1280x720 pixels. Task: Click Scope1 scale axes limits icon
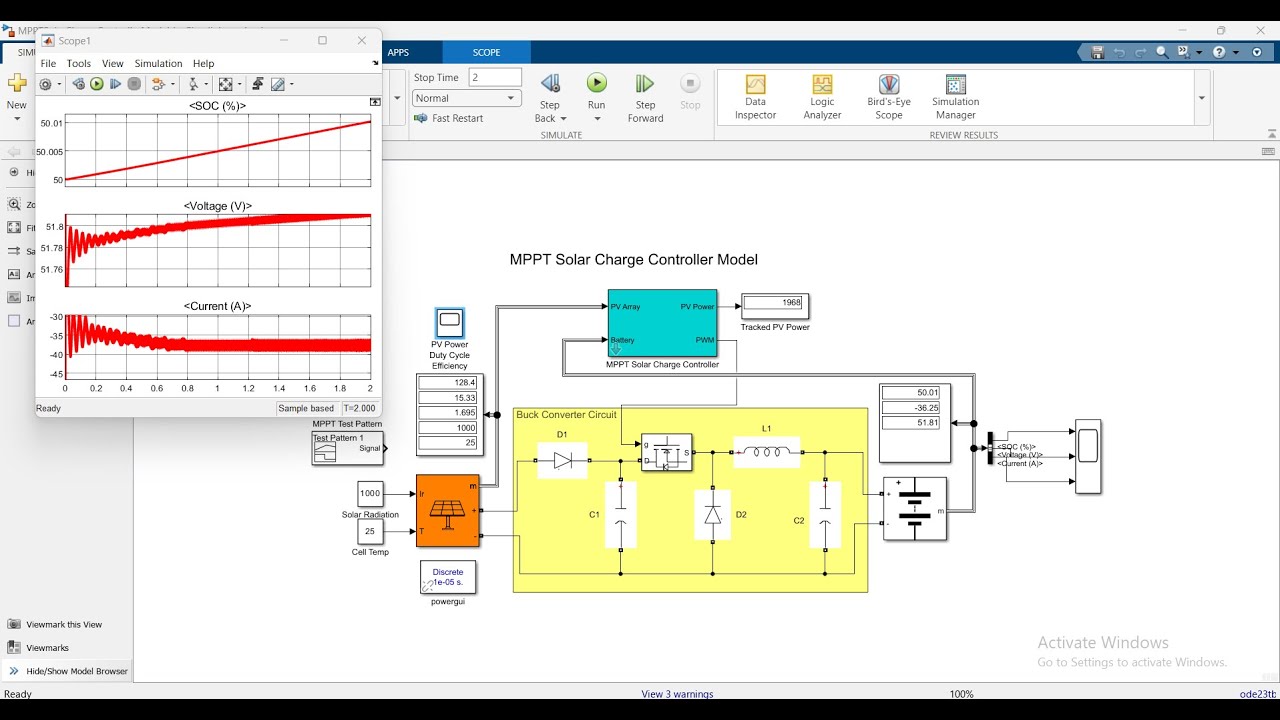point(225,84)
